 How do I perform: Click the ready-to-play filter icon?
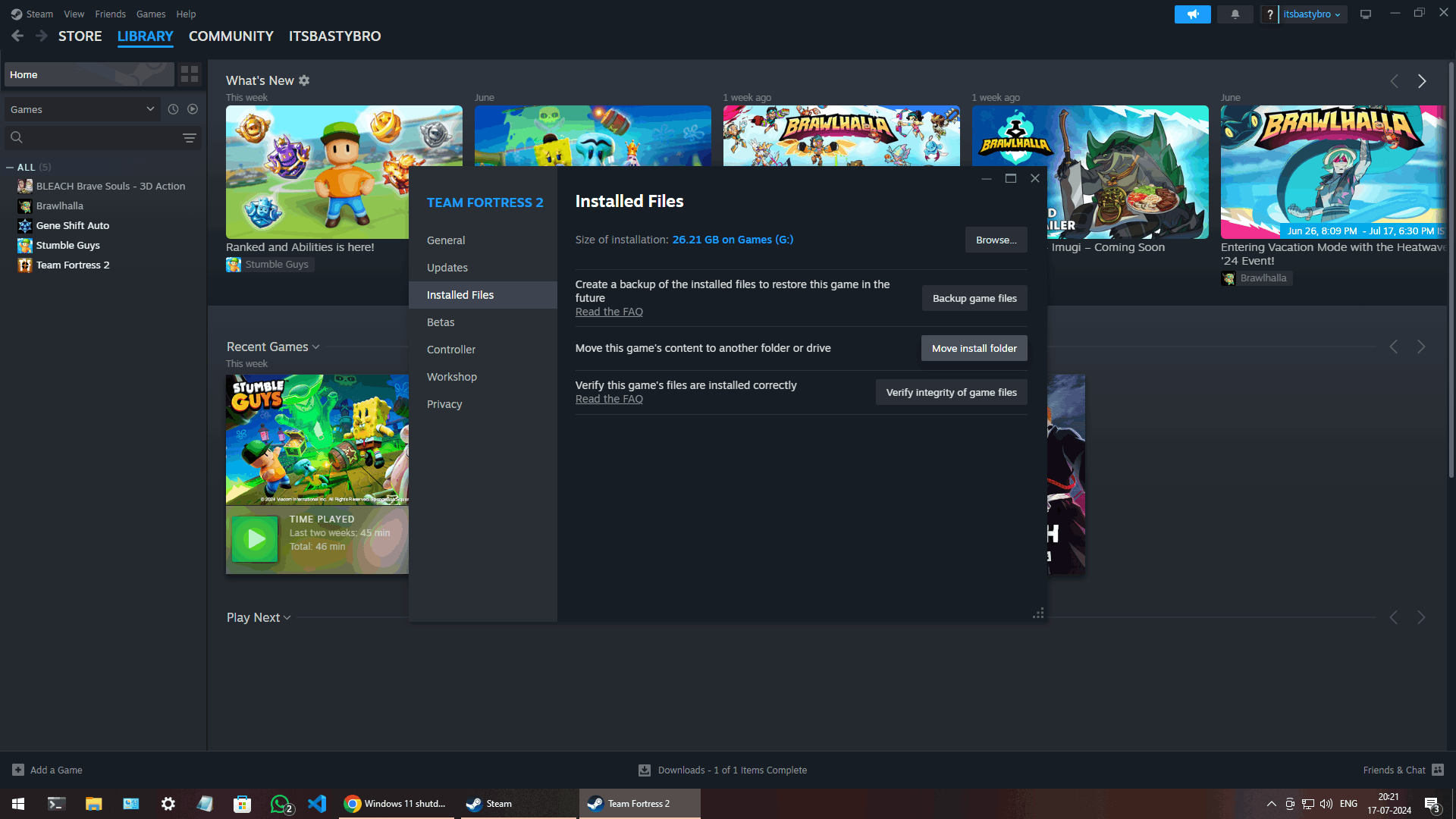click(193, 109)
